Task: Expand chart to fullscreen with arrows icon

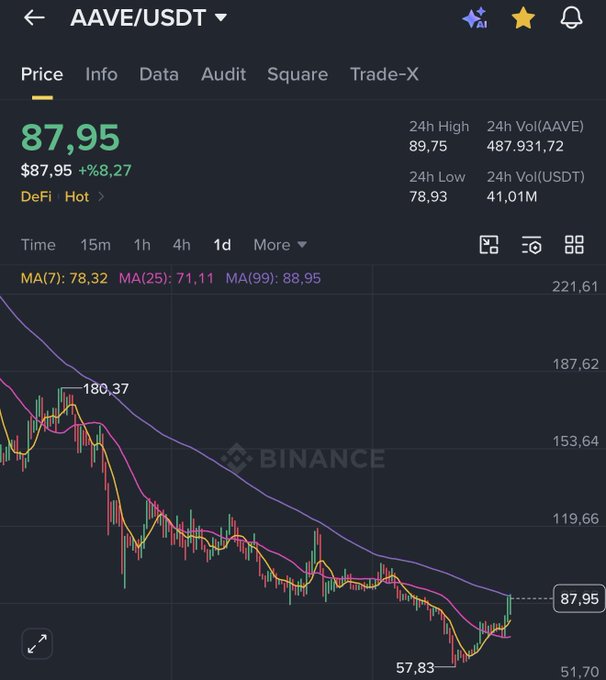Action: (37, 644)
